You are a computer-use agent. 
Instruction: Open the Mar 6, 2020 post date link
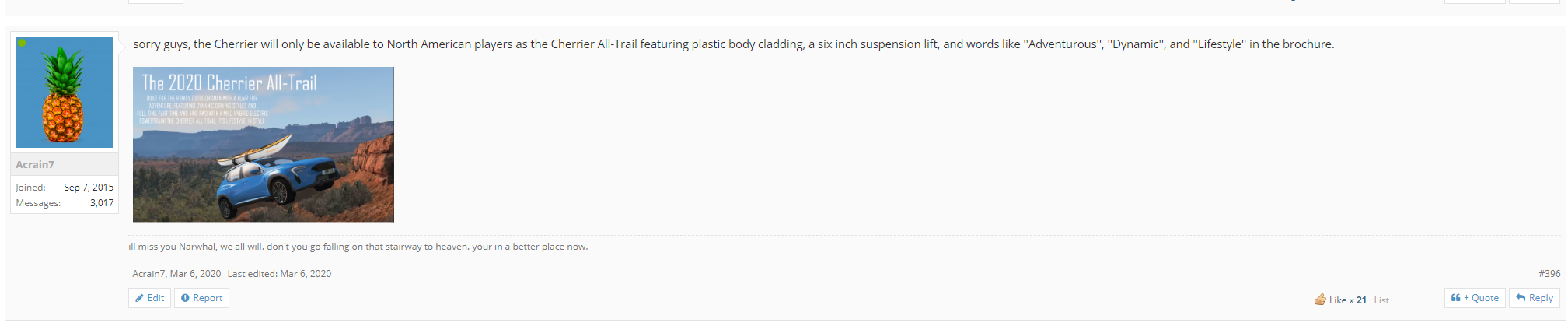click(x=195, y=274)
